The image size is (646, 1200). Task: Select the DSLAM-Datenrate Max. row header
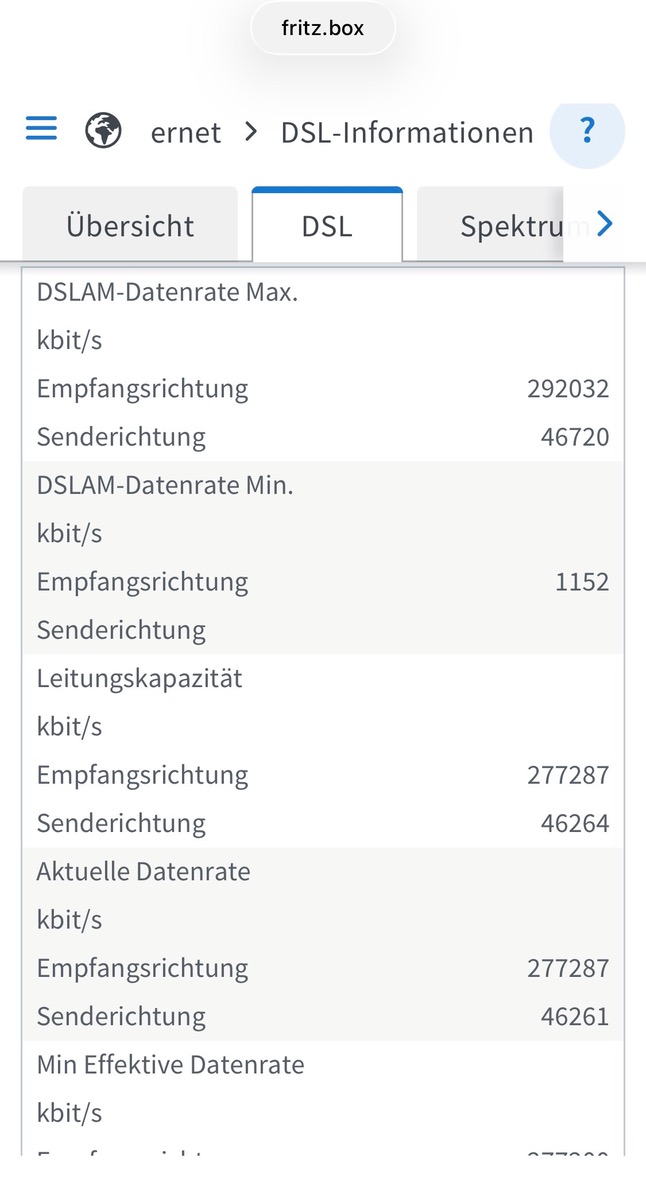coord(167,293)
